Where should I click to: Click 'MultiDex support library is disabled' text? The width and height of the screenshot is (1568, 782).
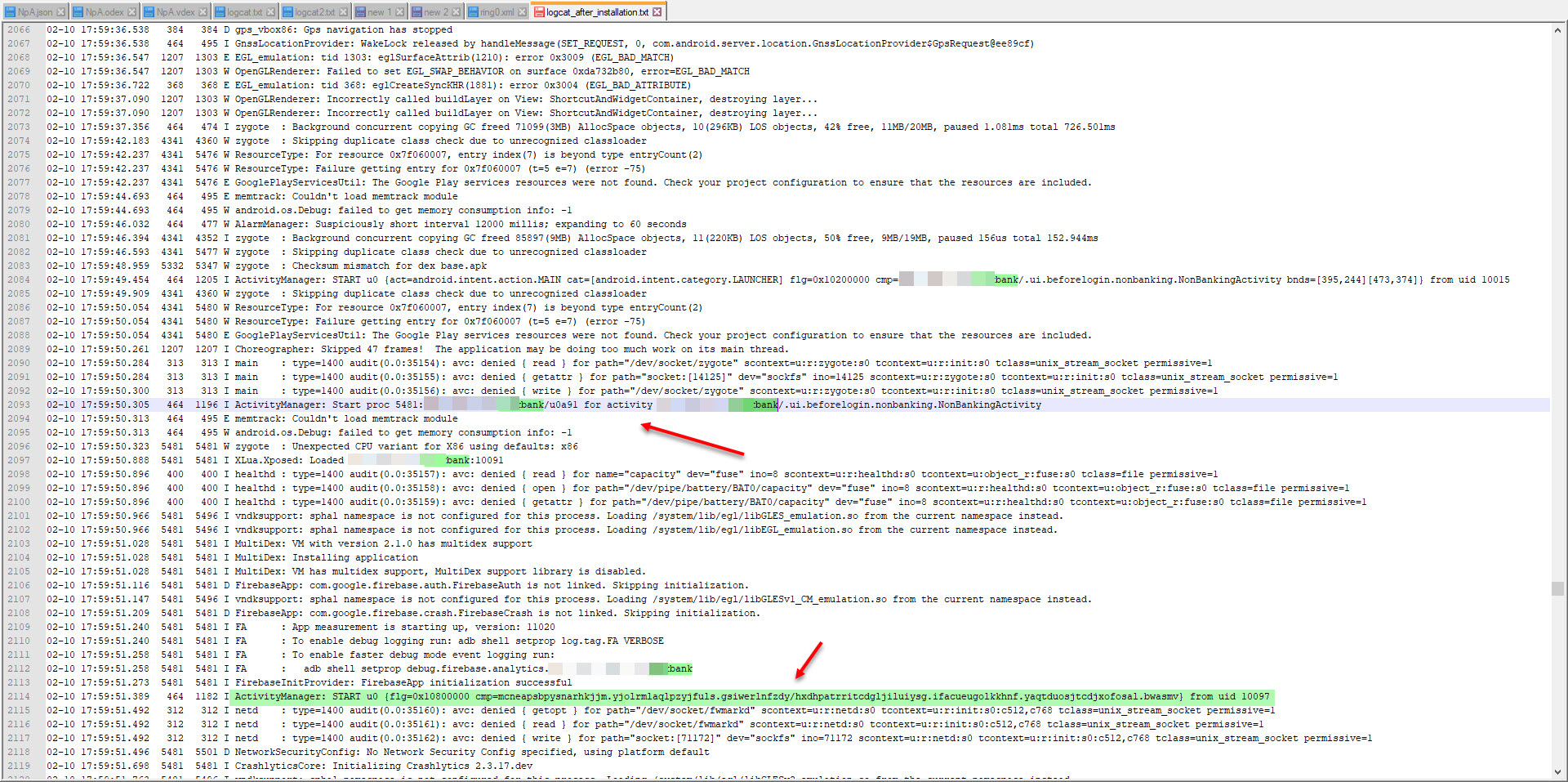[540, 571]
